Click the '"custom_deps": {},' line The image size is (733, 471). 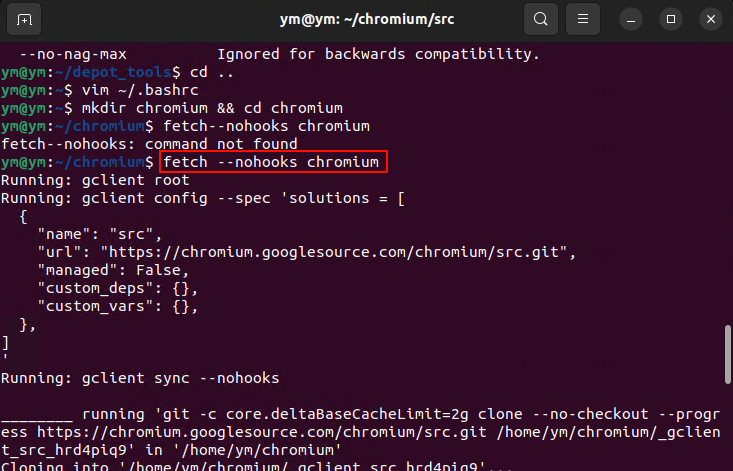(x=118, y=288)
